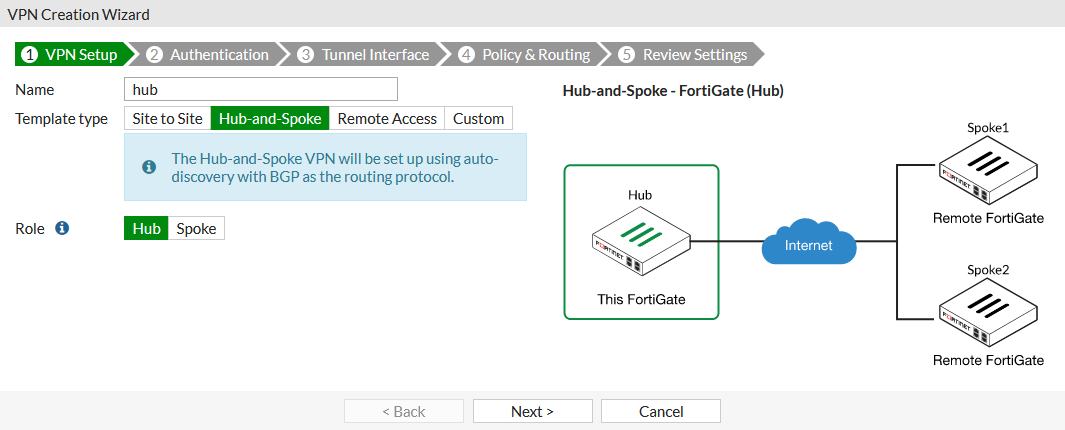Choose the Remote Access template type
The image size is (1065, 430).
[x=387, y=118]
